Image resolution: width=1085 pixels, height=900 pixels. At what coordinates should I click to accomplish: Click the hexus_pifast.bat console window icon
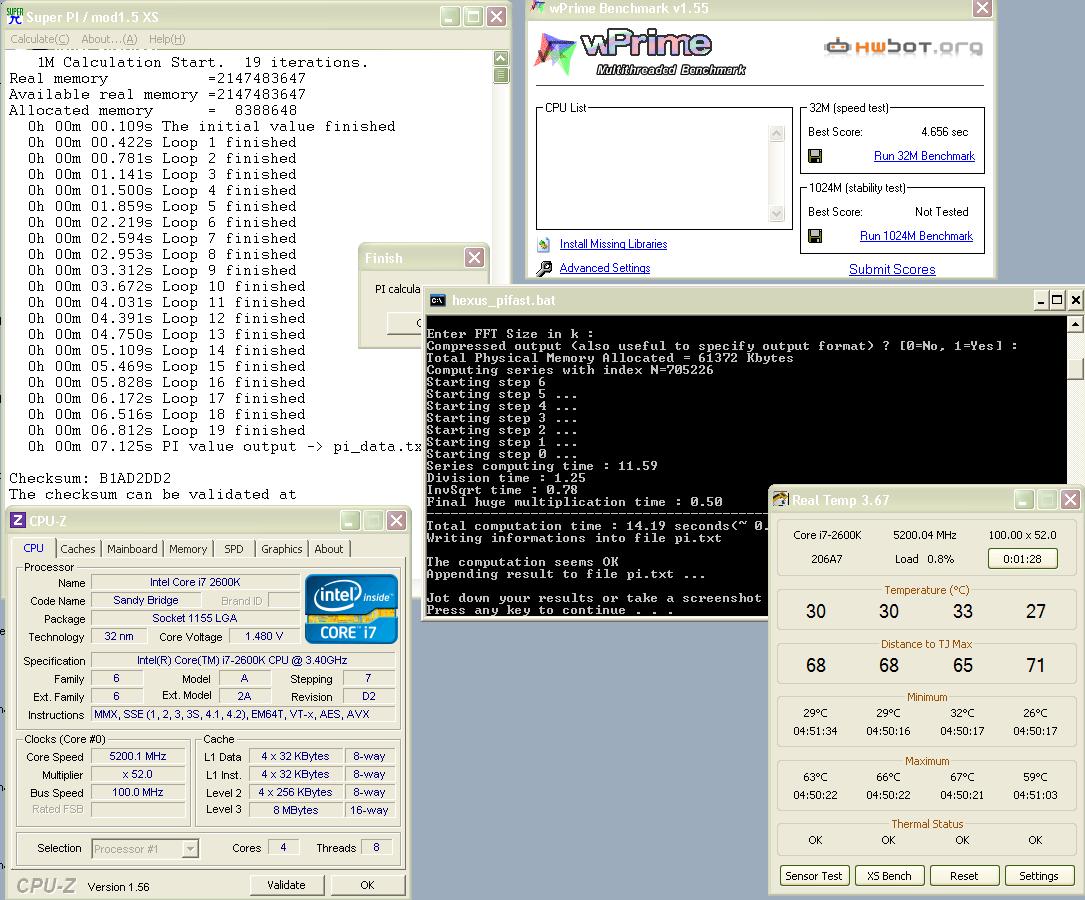pos(438,300)
